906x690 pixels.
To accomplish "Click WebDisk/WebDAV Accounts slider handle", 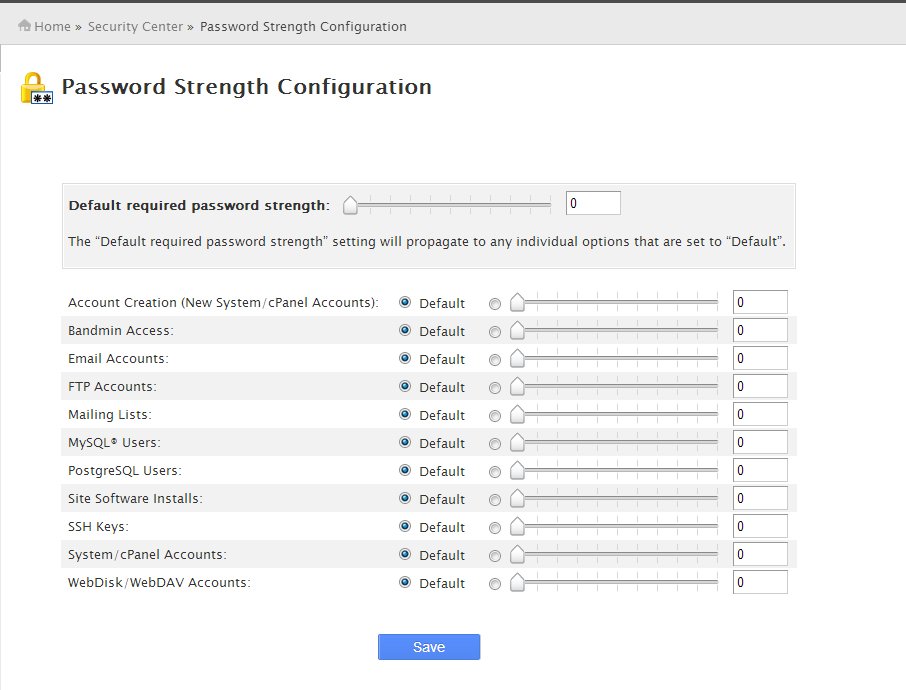I will point(517,583).
